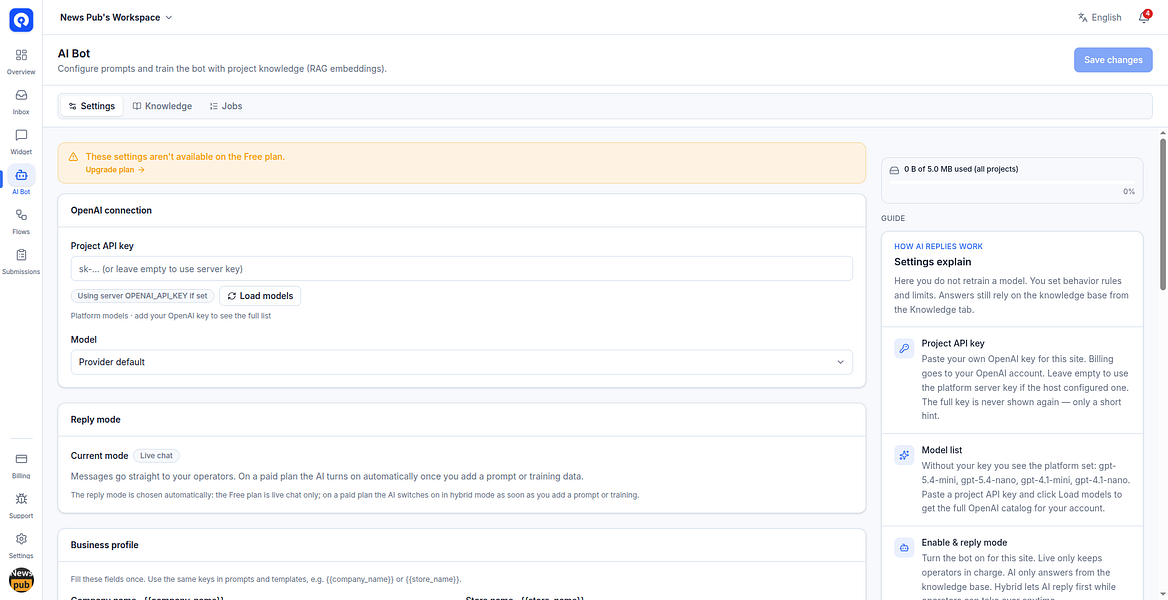Image resolution: width=1168 pixels, height=600 pixels.
Task: Switch to the Knowledge tab
Action: (162, 106)
